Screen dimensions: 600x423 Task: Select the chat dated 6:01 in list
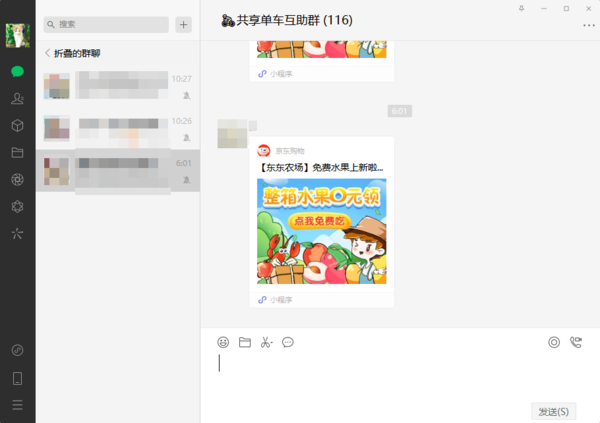click(x=118, y=170)
